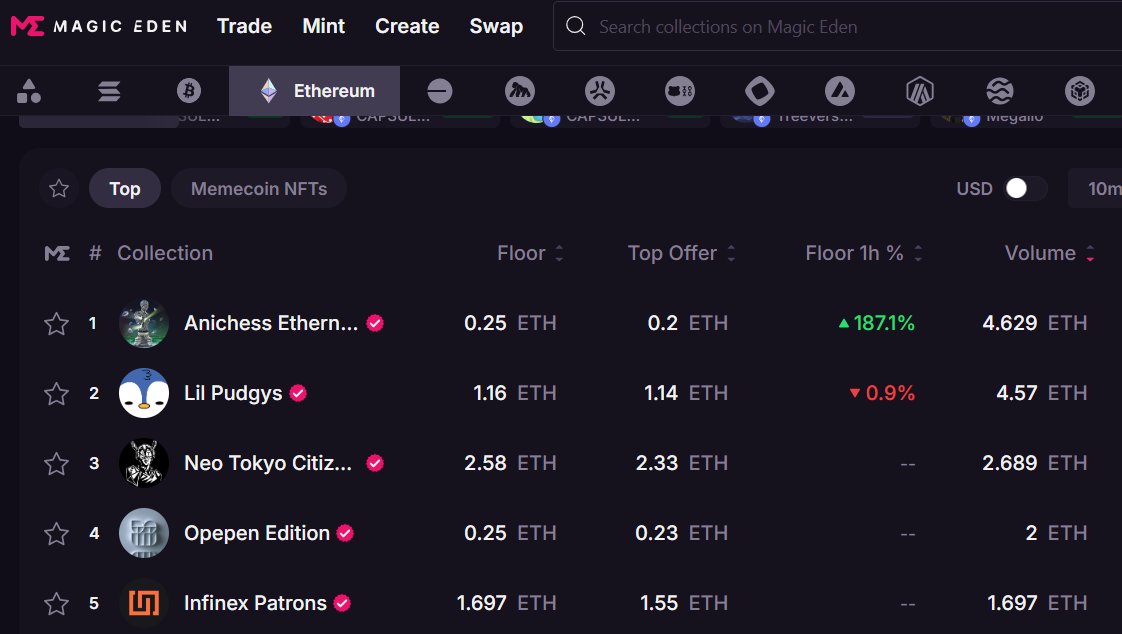Screen dimensions: 1122x634
Task: Select the Solana chain icon
Action: click(x=109, y=91)
